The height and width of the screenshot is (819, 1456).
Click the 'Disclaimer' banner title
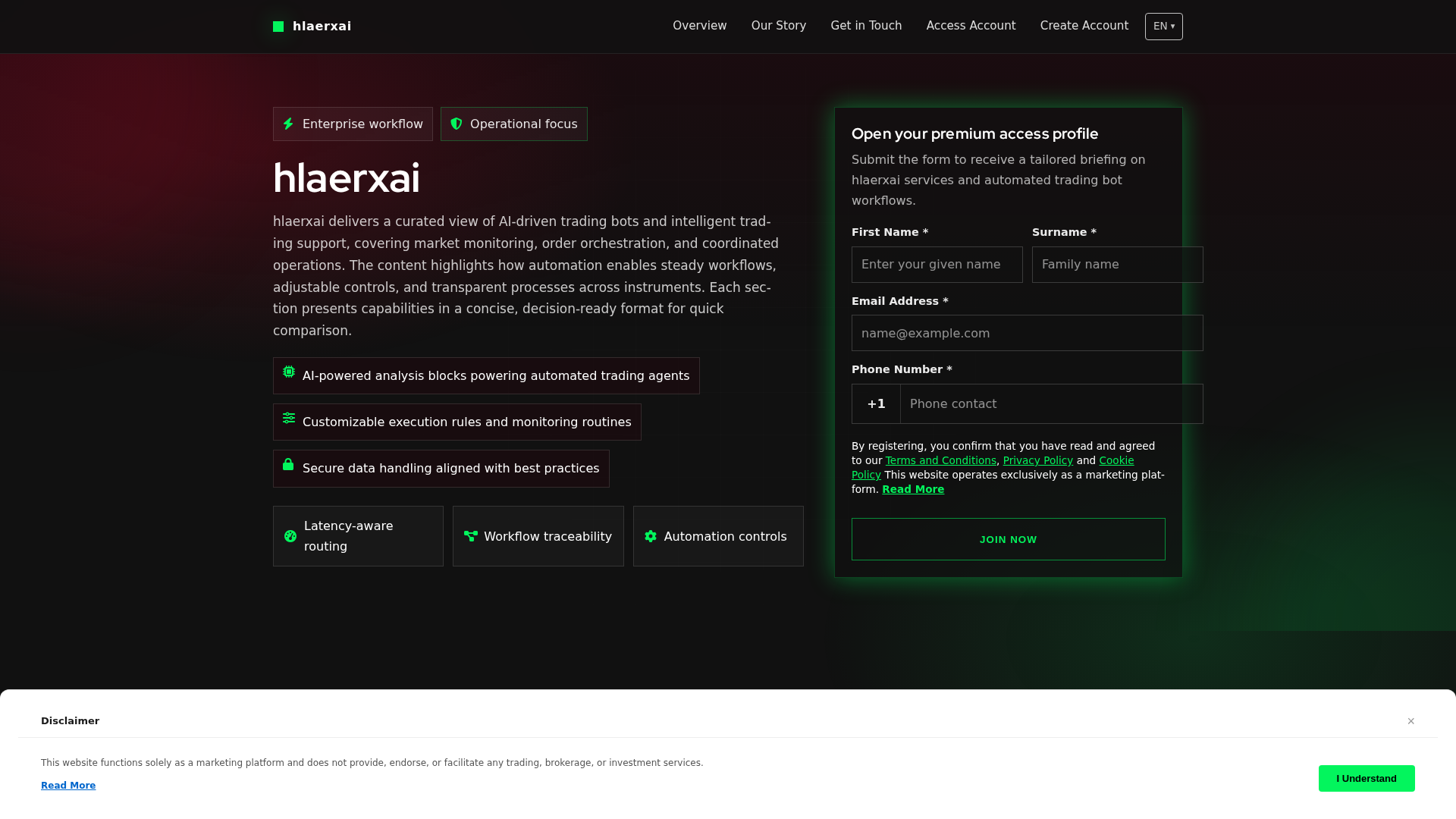click(x=70, y=721)
